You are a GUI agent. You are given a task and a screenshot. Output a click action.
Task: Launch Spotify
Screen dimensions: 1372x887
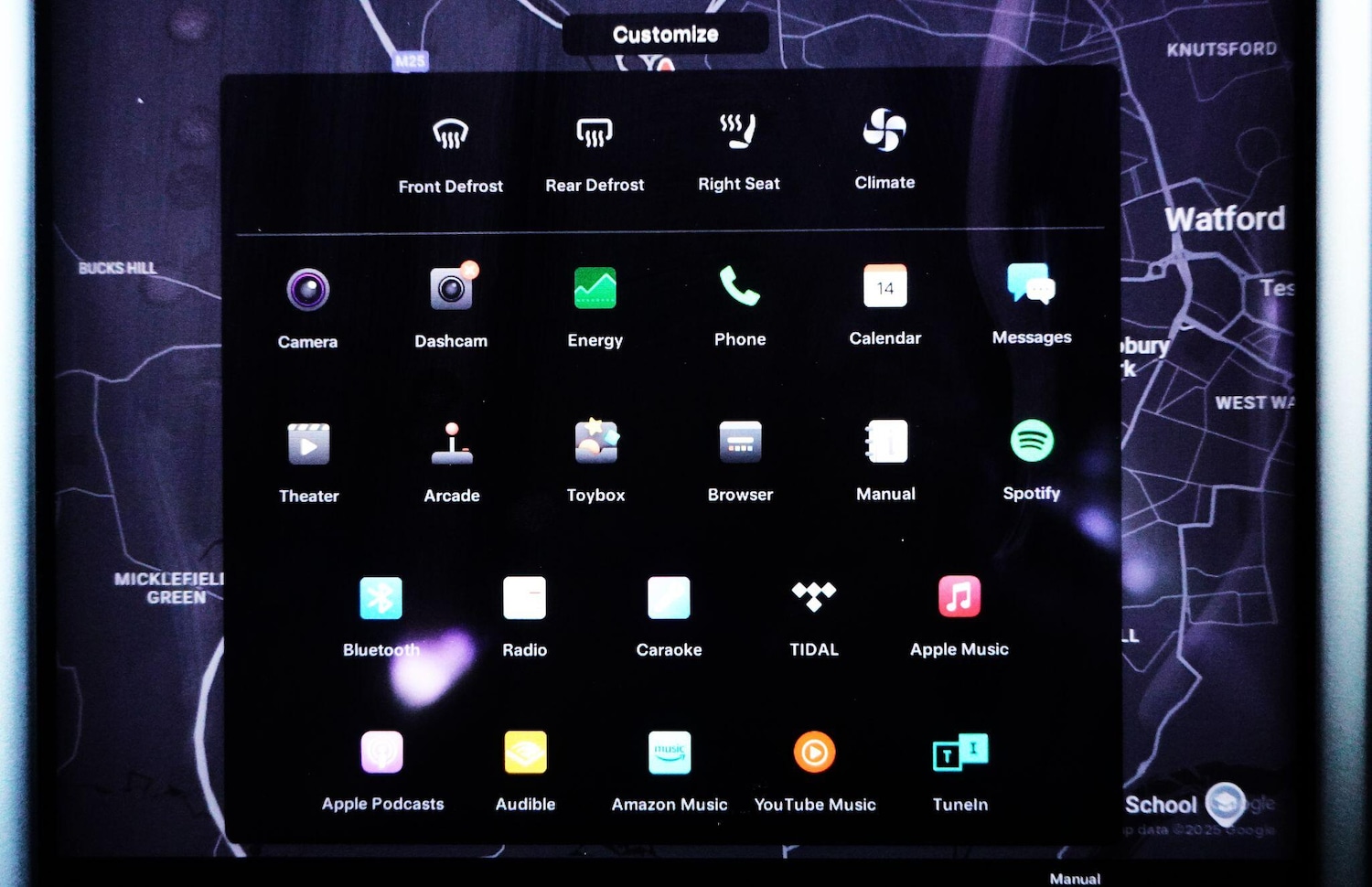tap(1032, 441)
